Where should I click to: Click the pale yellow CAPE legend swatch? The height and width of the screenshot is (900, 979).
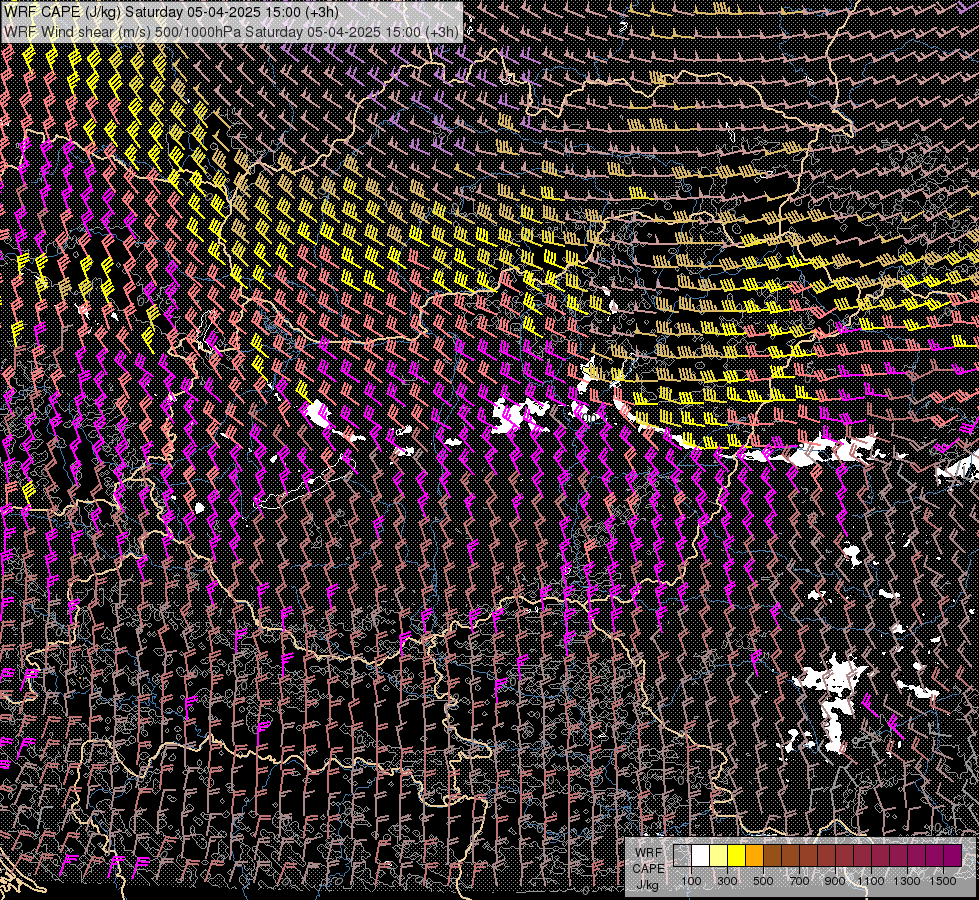719,856
